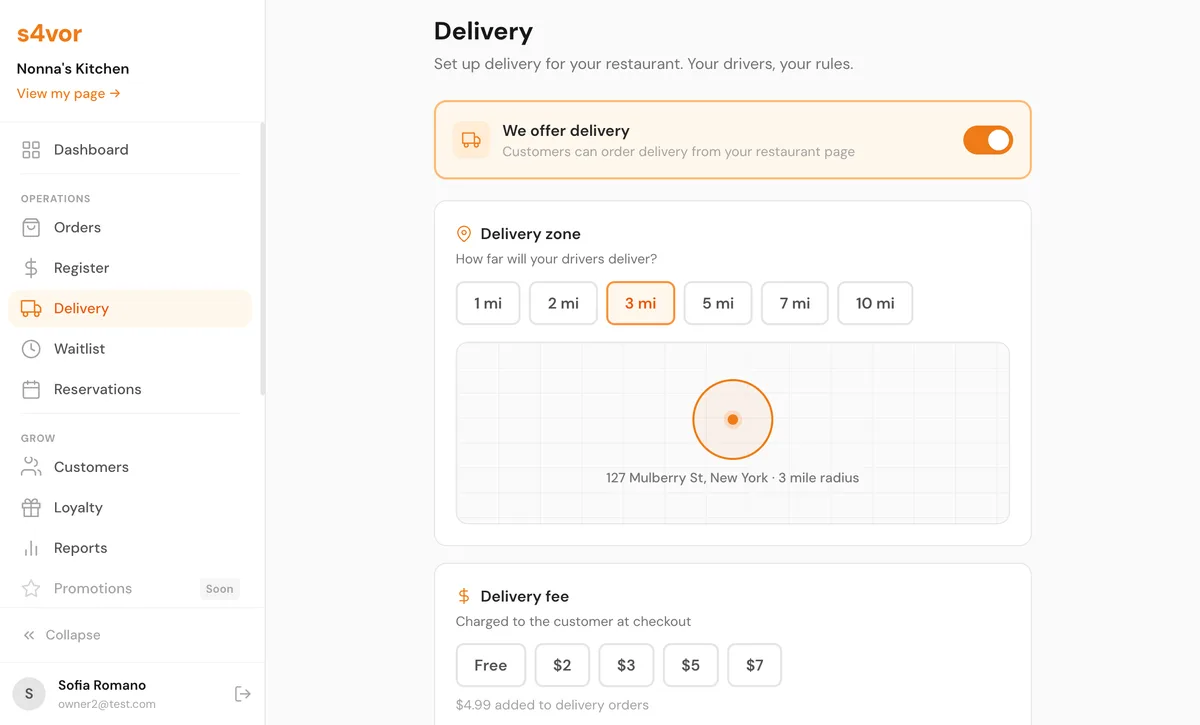Open Waitlist via the clock icon
The height and width of the screenshot is (725, 1200).
[x=31, y=348]
